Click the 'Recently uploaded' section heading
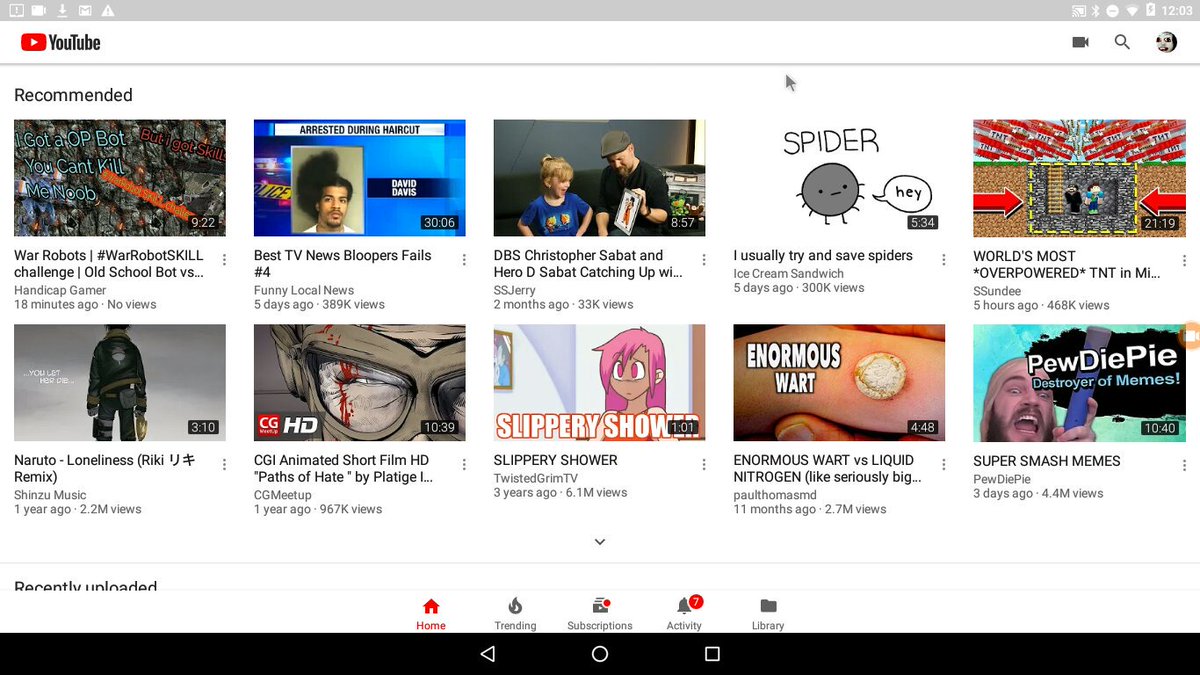The image size is (1200, 675). (86, 584)
